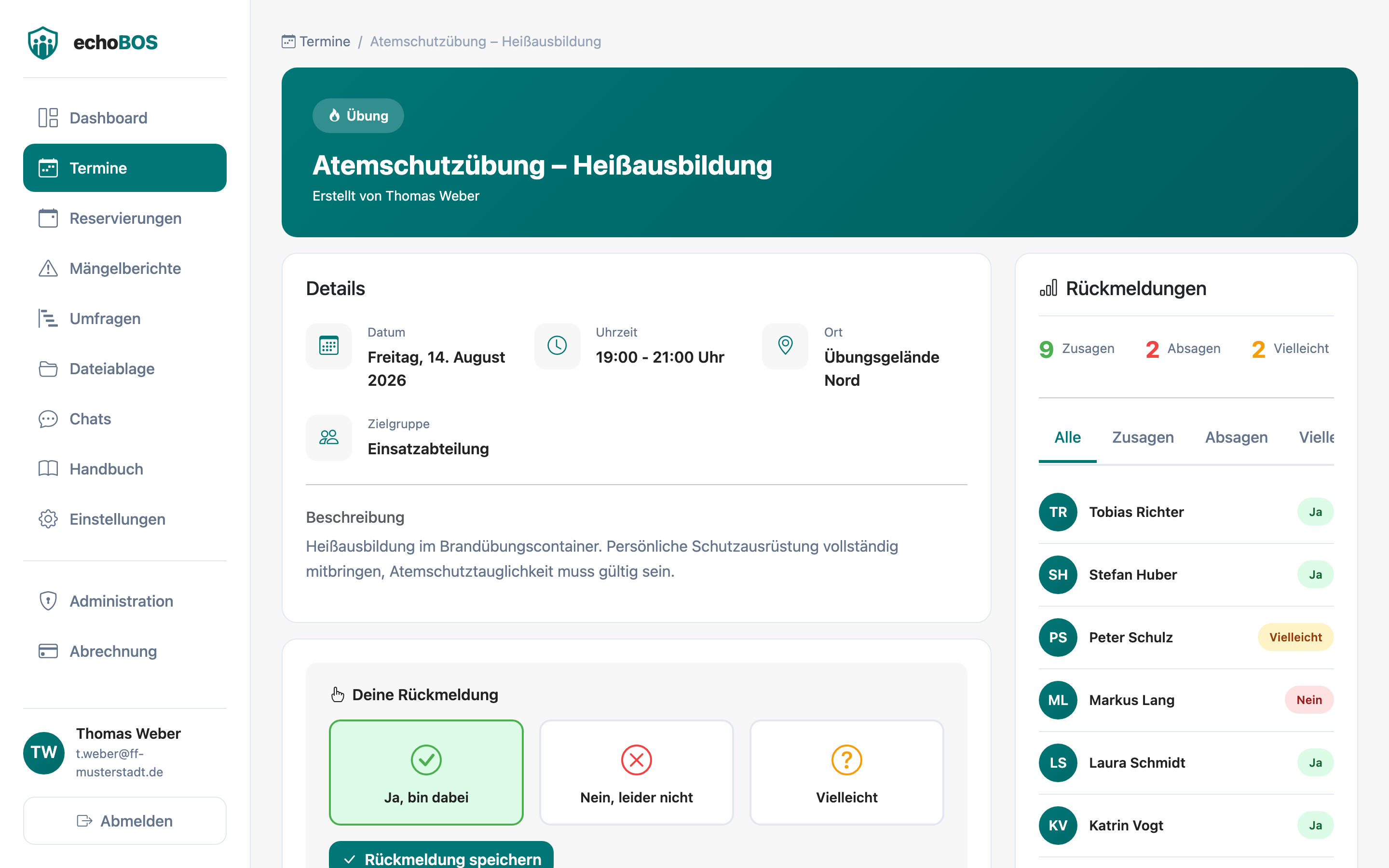Click the Übung category badge
The height and width of the screenshot is (868, 1389).
358,115
